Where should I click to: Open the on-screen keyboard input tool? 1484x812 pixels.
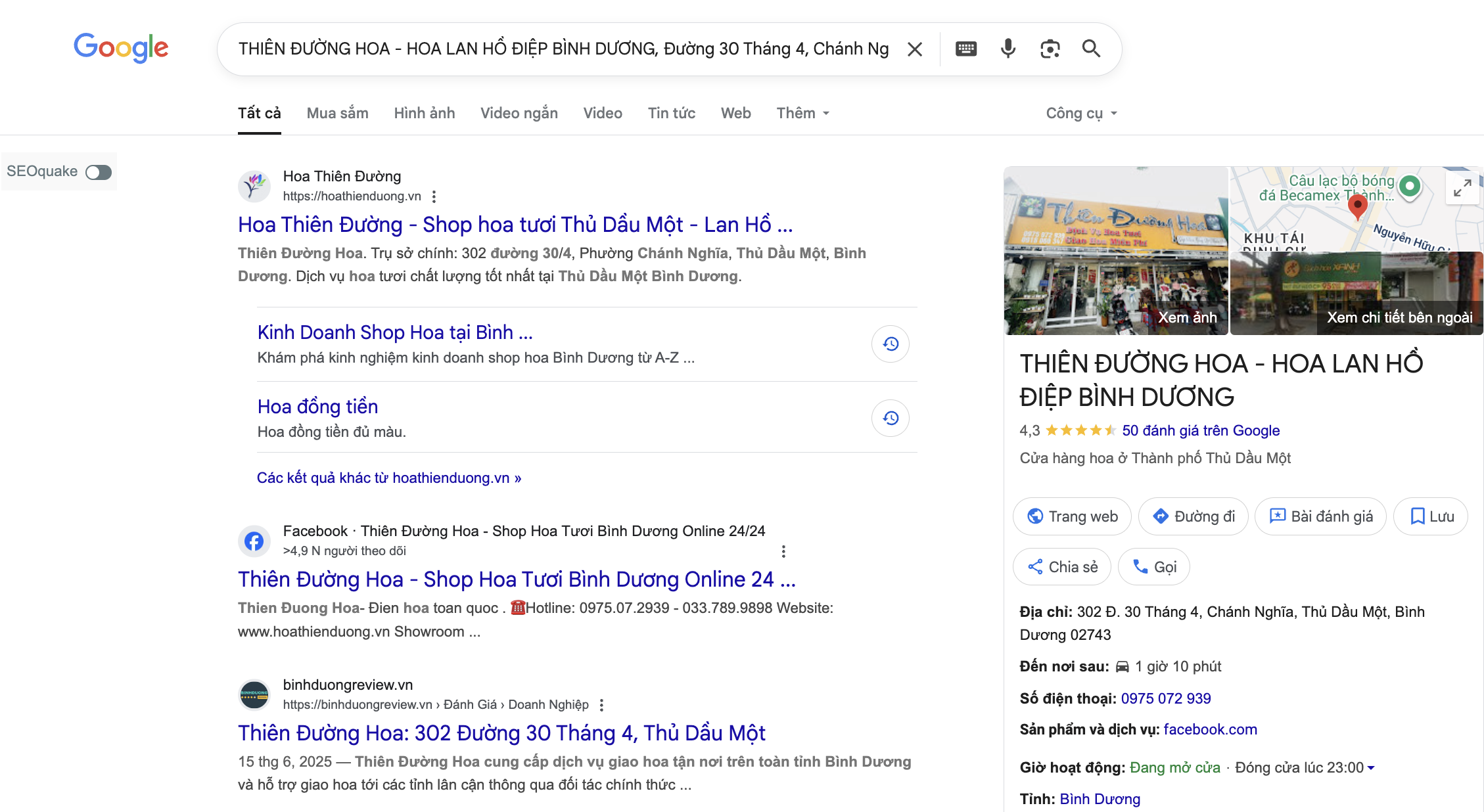(x=965, y=49)
